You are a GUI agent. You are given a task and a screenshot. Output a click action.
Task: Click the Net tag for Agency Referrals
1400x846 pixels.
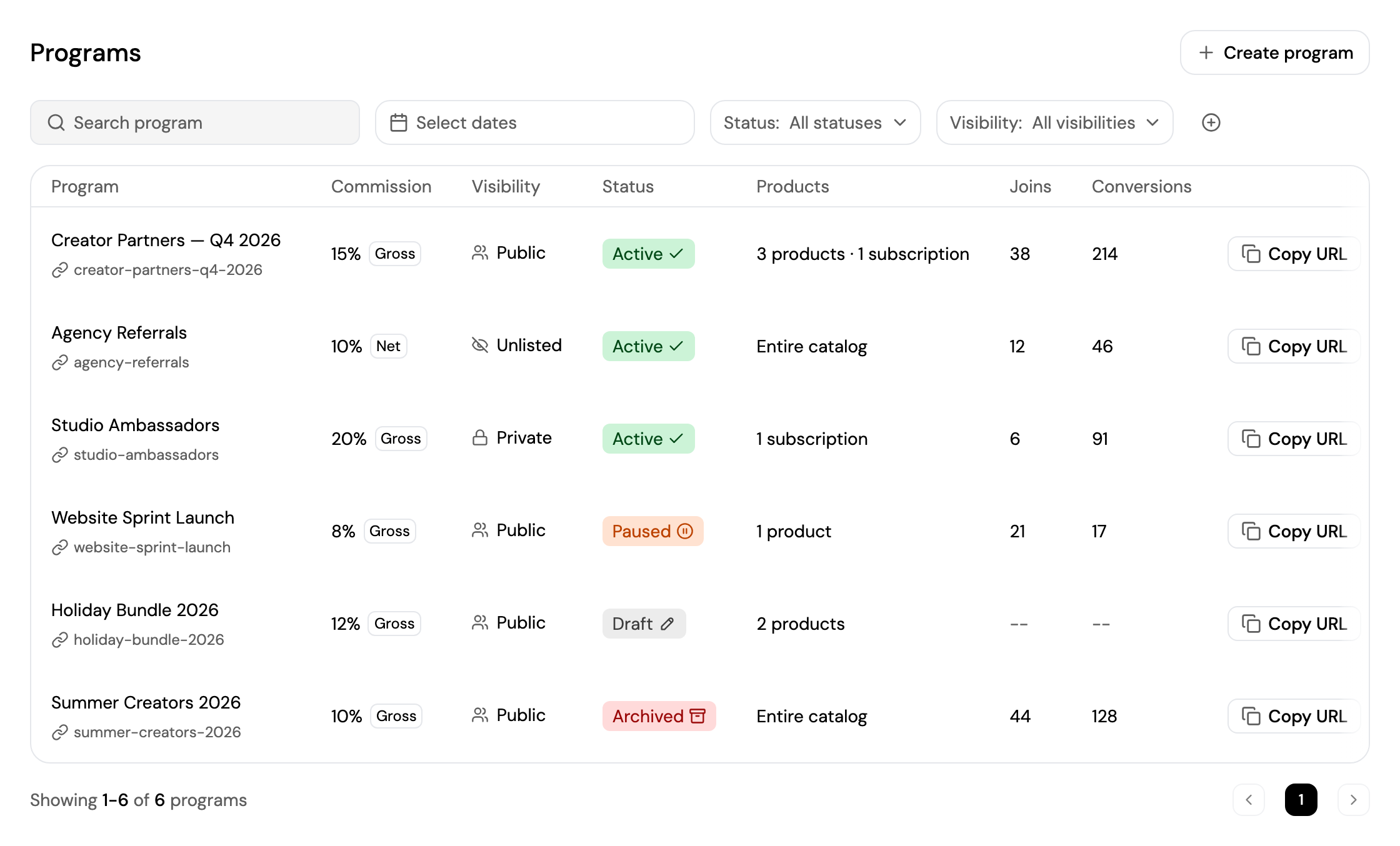[388, 346]
